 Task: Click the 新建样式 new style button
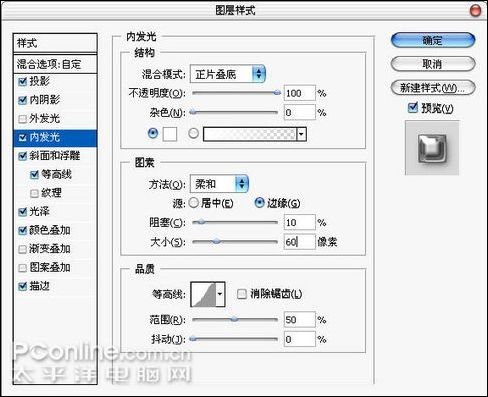[x=433, y=88]
